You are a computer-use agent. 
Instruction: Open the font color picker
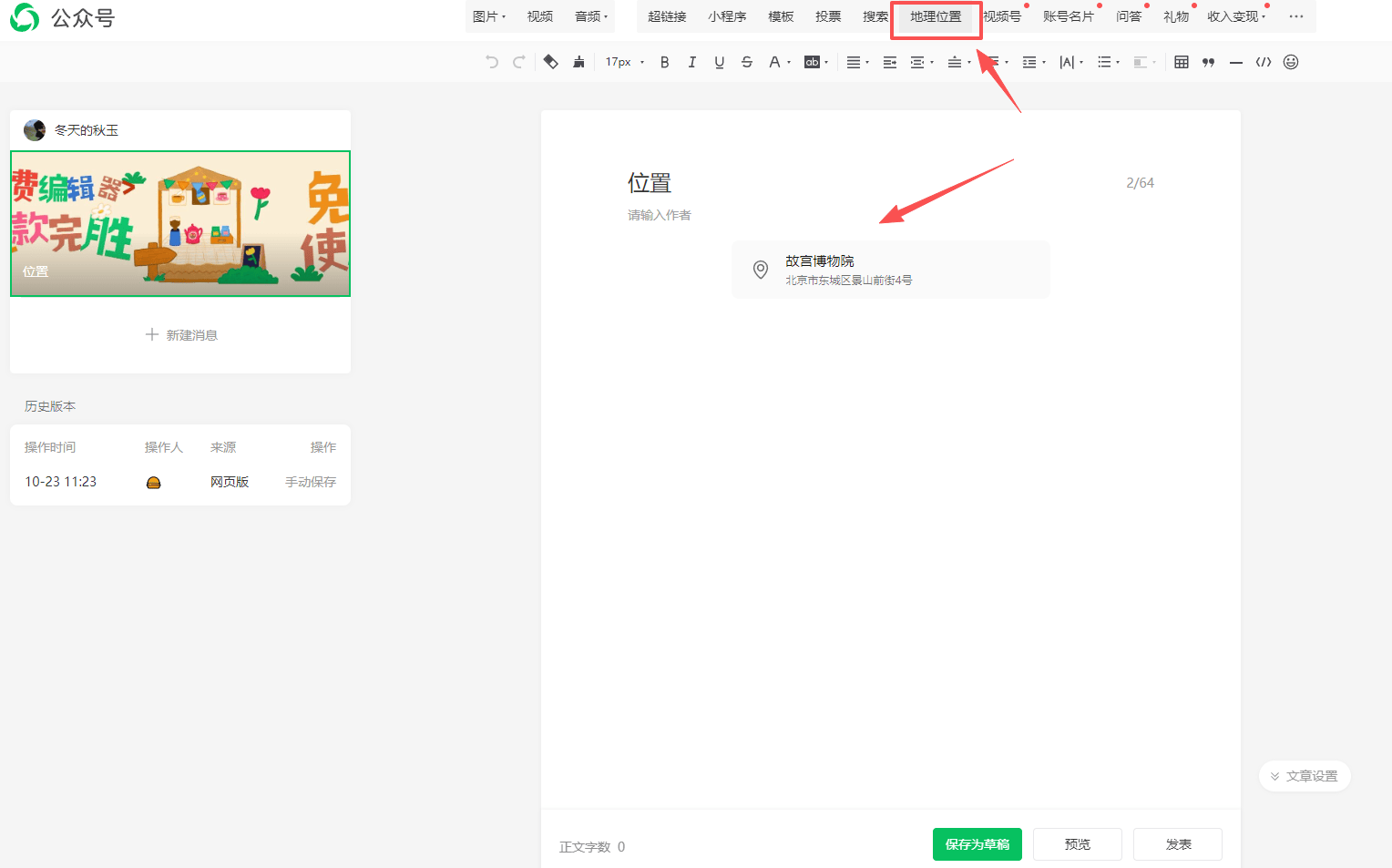[x=775, y=62]
